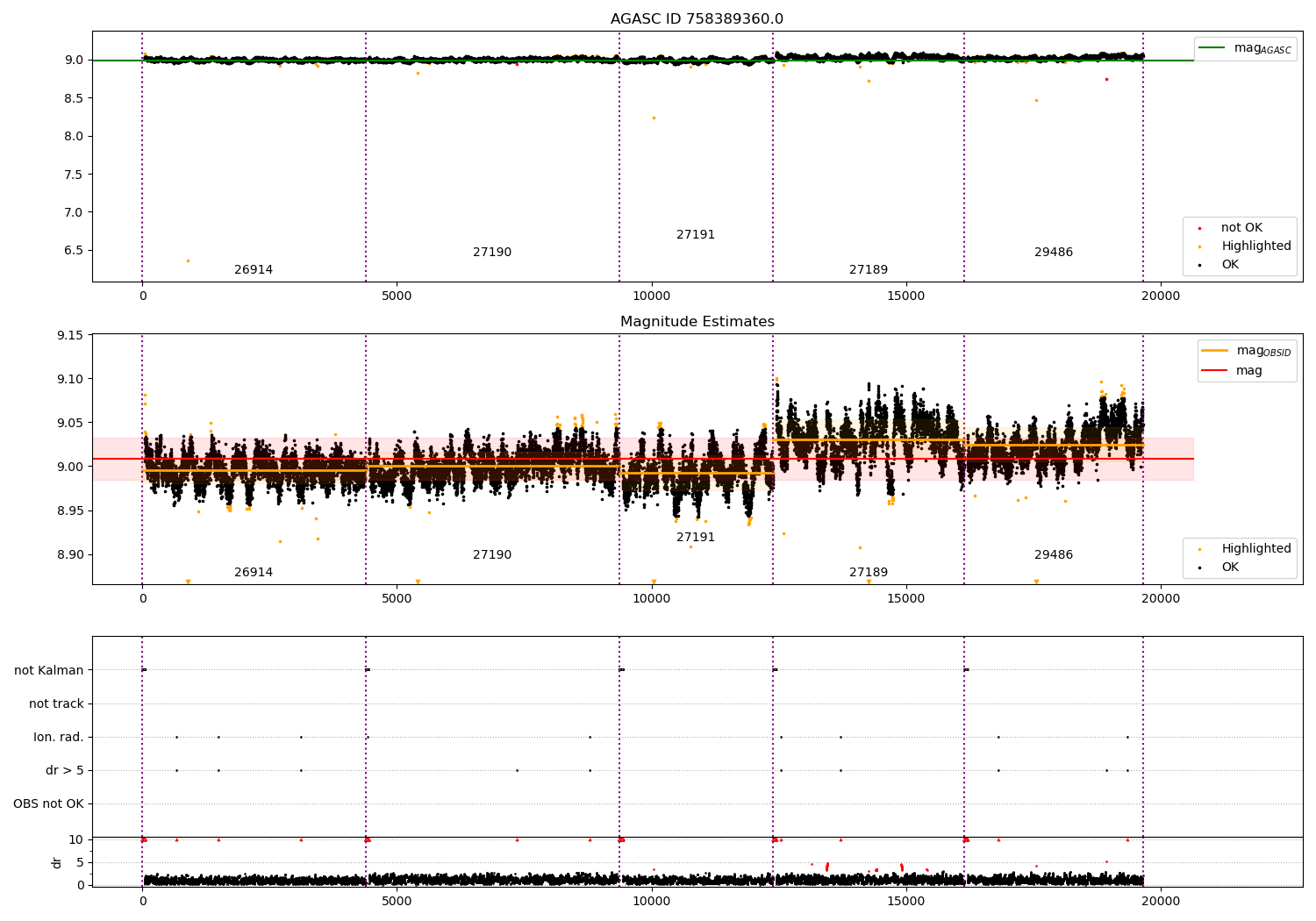Click obsid label 29486 in top plot
1316x921 pixels.
(x=1054, y=253)
